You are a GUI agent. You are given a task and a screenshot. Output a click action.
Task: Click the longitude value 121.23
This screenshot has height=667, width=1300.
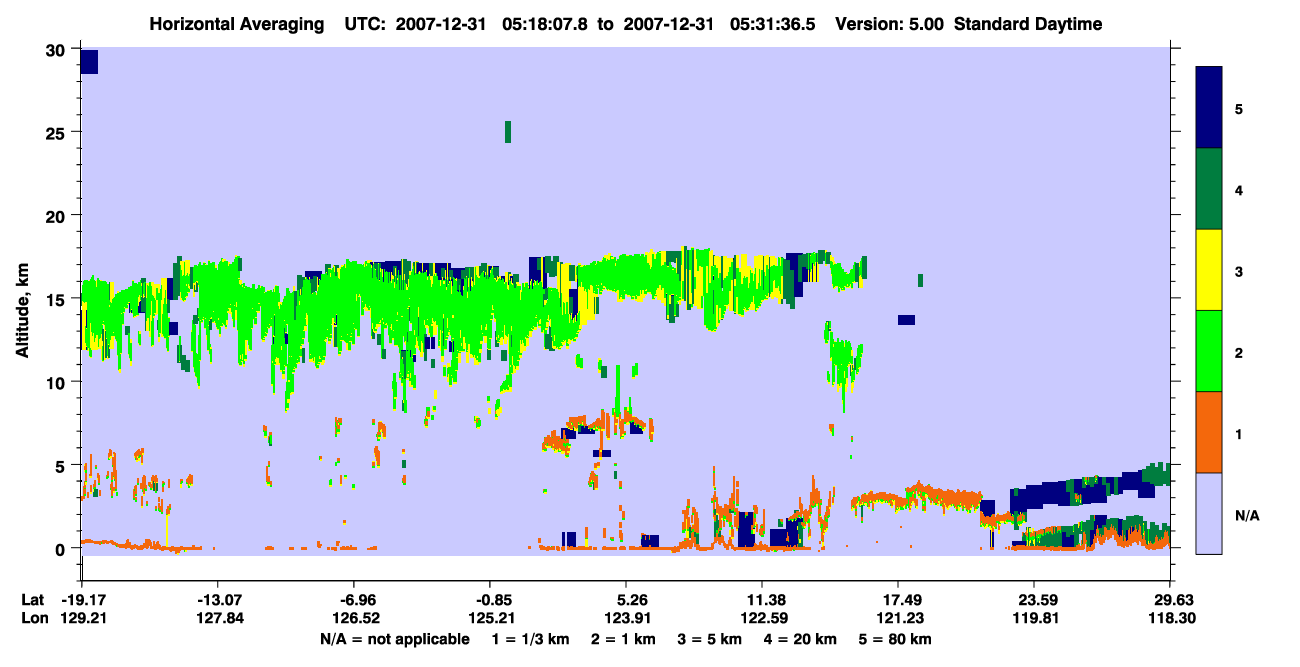897,618
